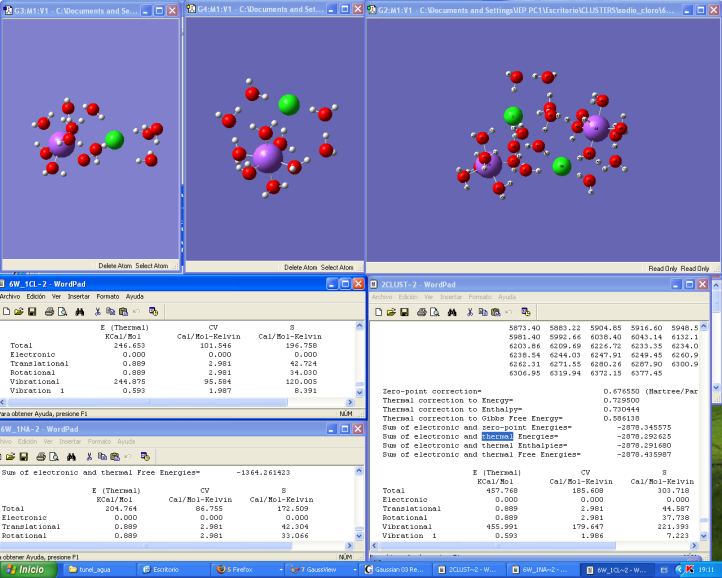722x578 pixels.
Task: Click green chlorine atom in G4 window
Action: point(289,105)
